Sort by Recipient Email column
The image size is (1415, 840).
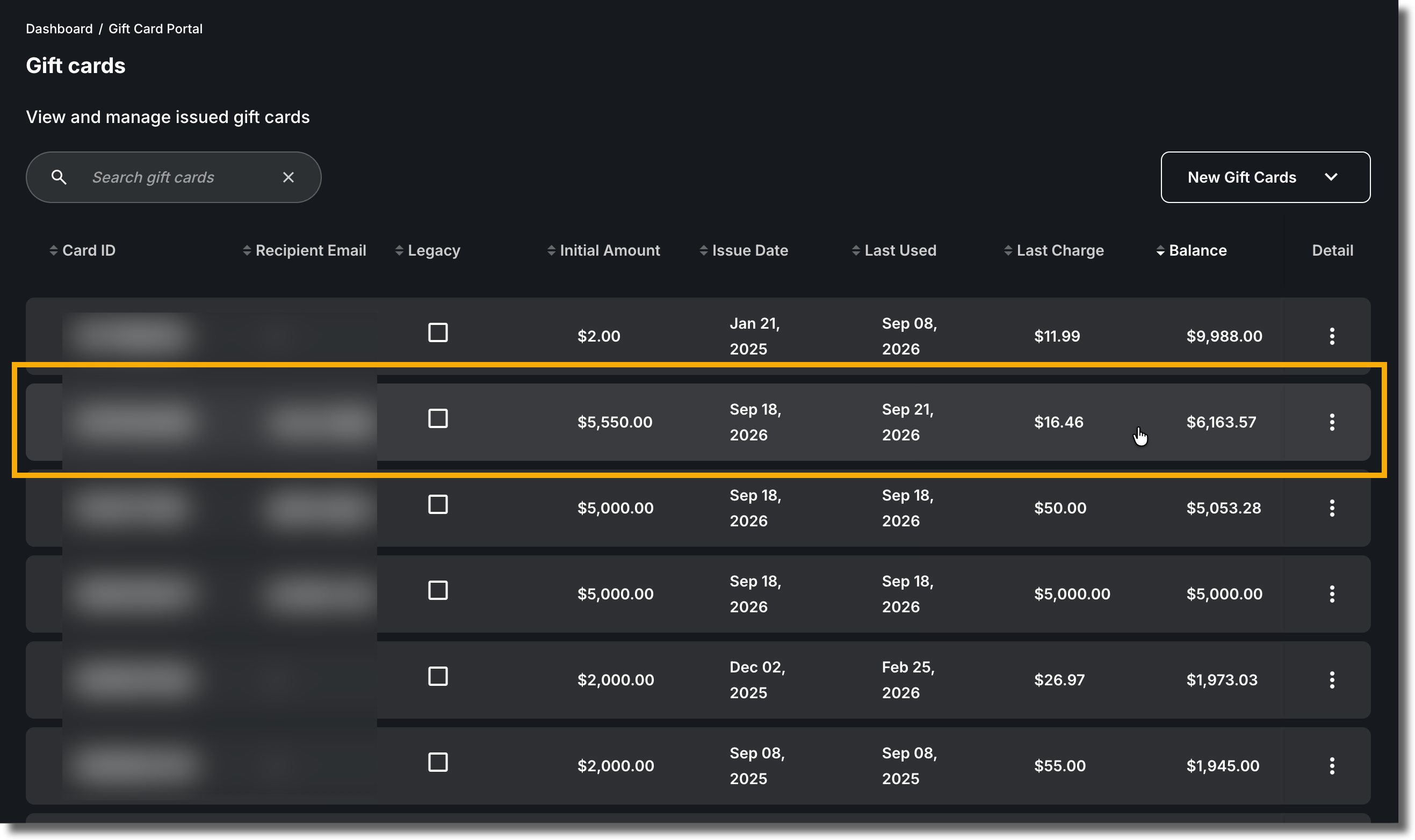coord(304,250)
